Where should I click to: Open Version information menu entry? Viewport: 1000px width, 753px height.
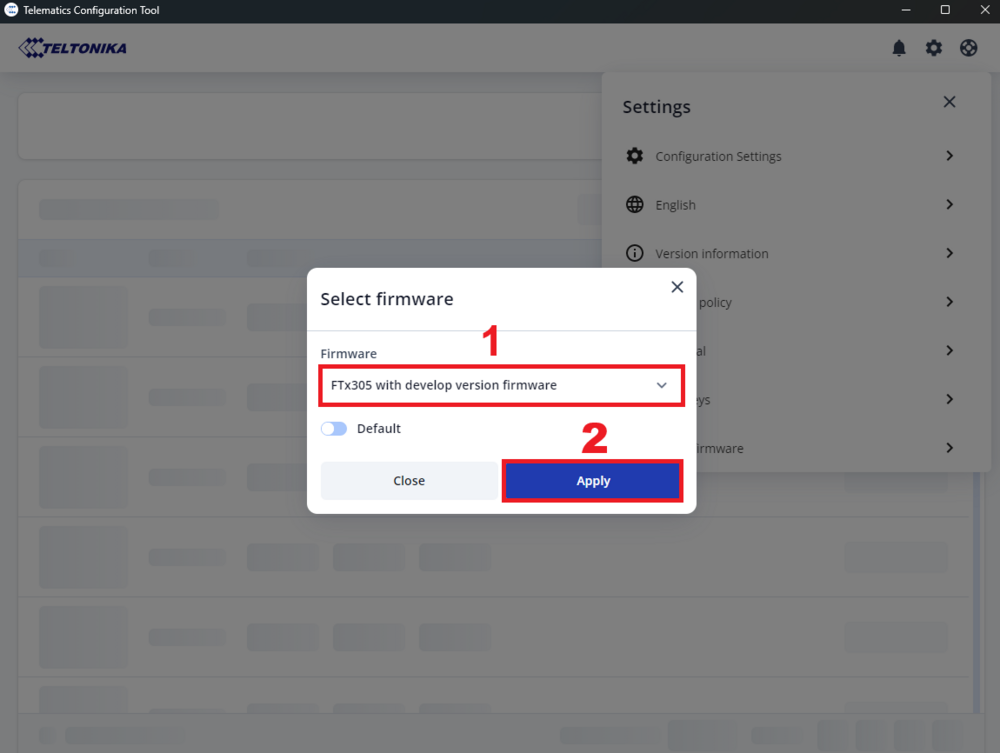pos(711,254)
